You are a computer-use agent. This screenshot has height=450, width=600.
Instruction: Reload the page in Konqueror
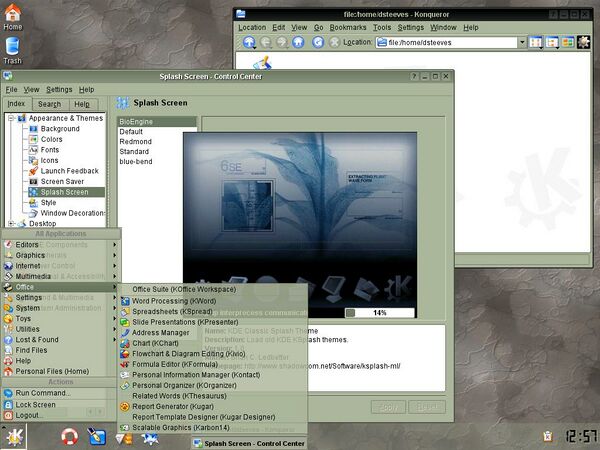[x=318, y=42]
